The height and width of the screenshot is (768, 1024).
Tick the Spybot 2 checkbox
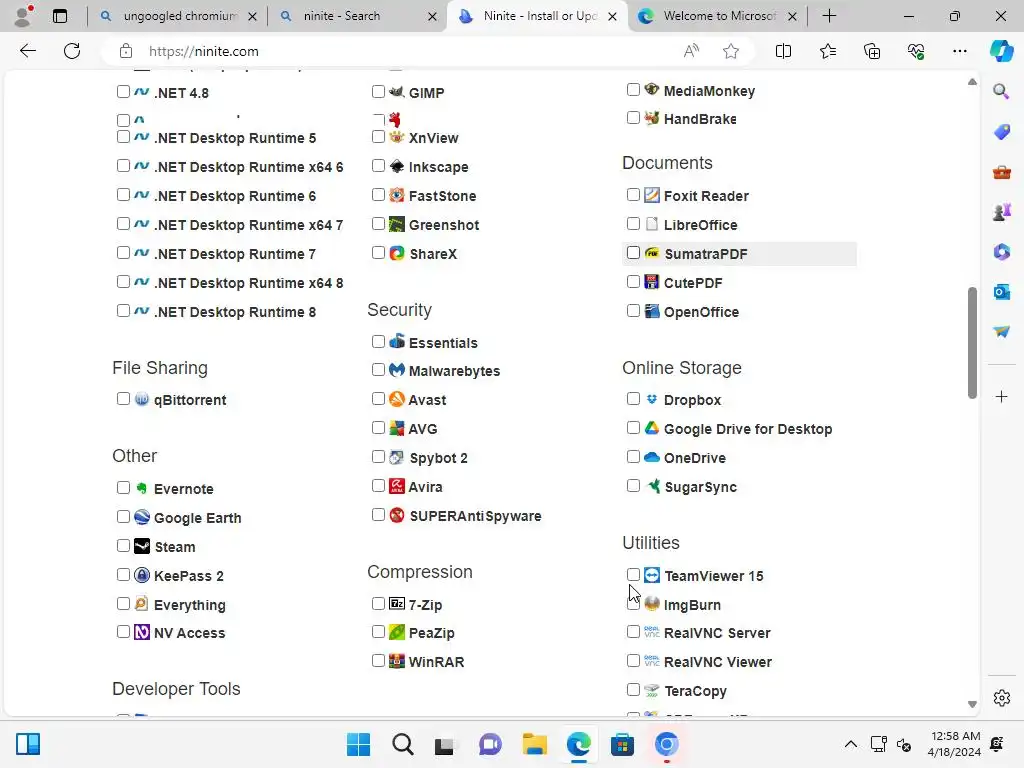378,456
